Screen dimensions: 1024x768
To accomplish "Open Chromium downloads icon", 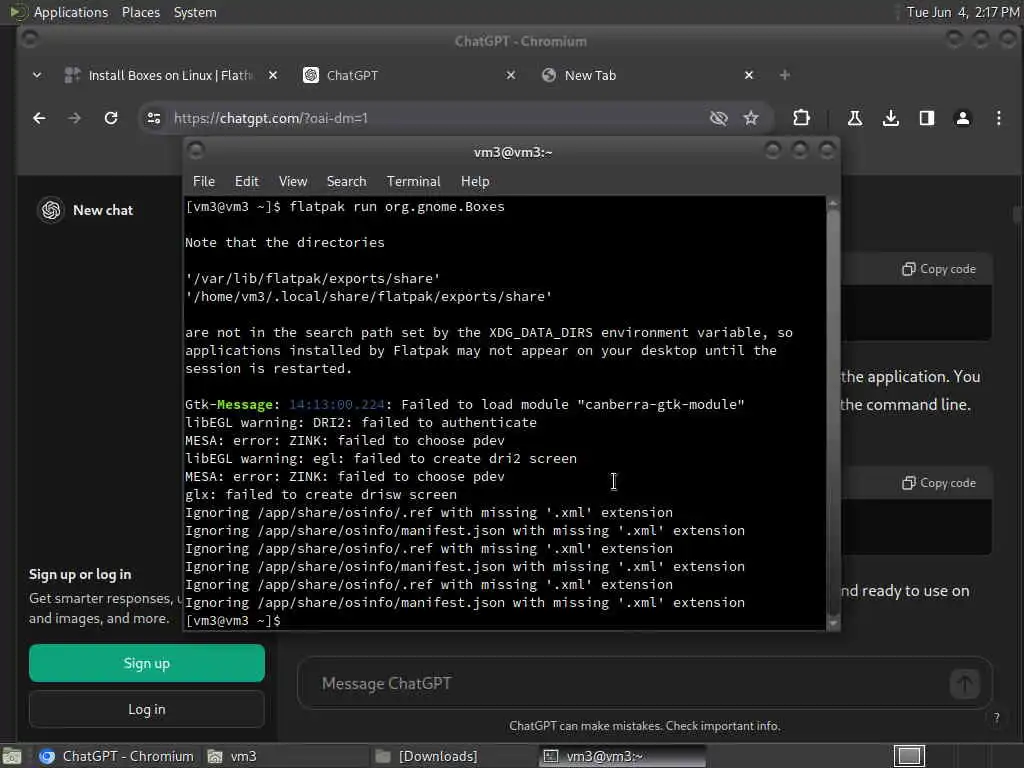I will pyautogui.click(x=891, y=118).
